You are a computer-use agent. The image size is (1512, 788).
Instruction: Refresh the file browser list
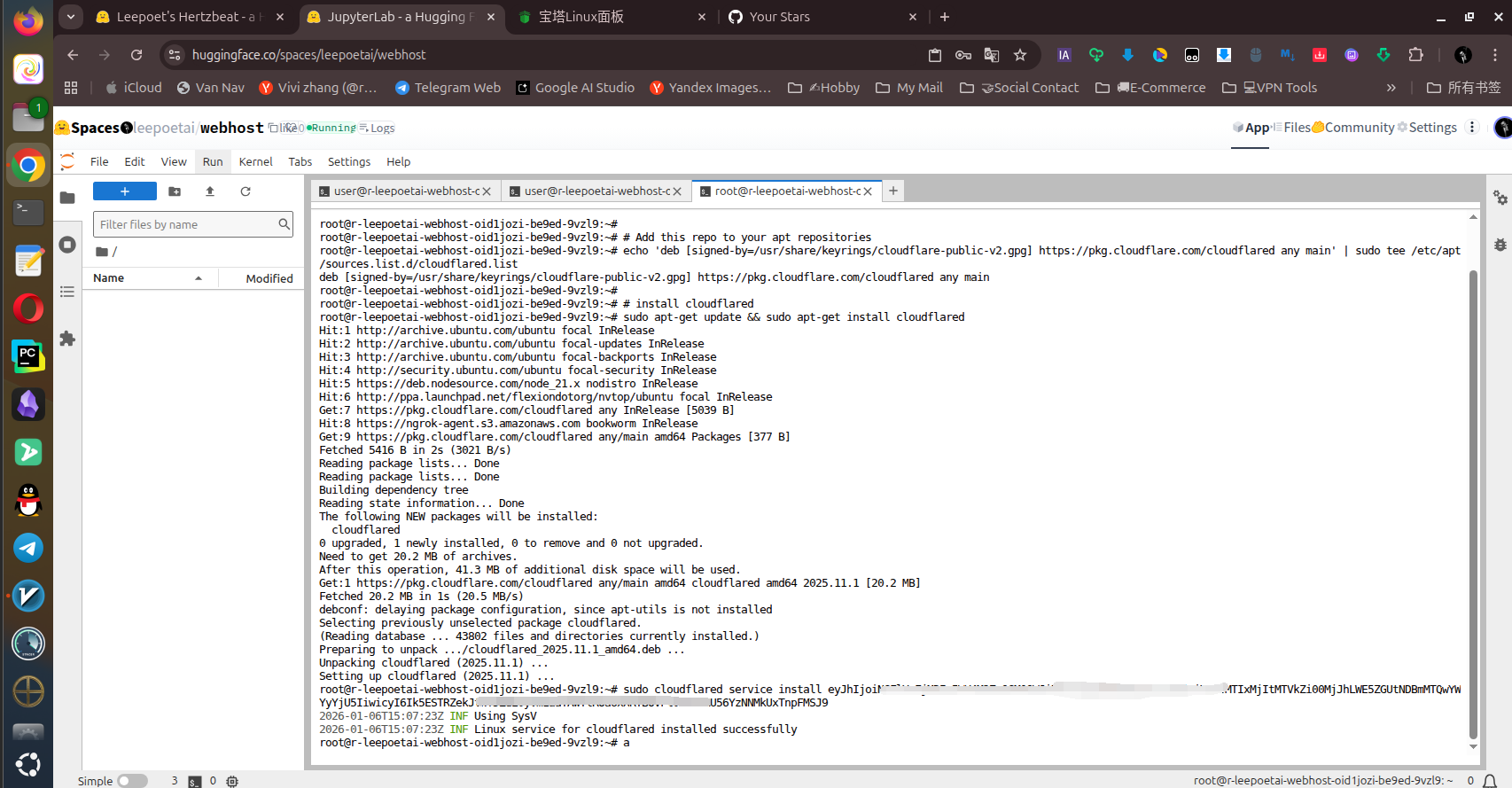(246, 191)
